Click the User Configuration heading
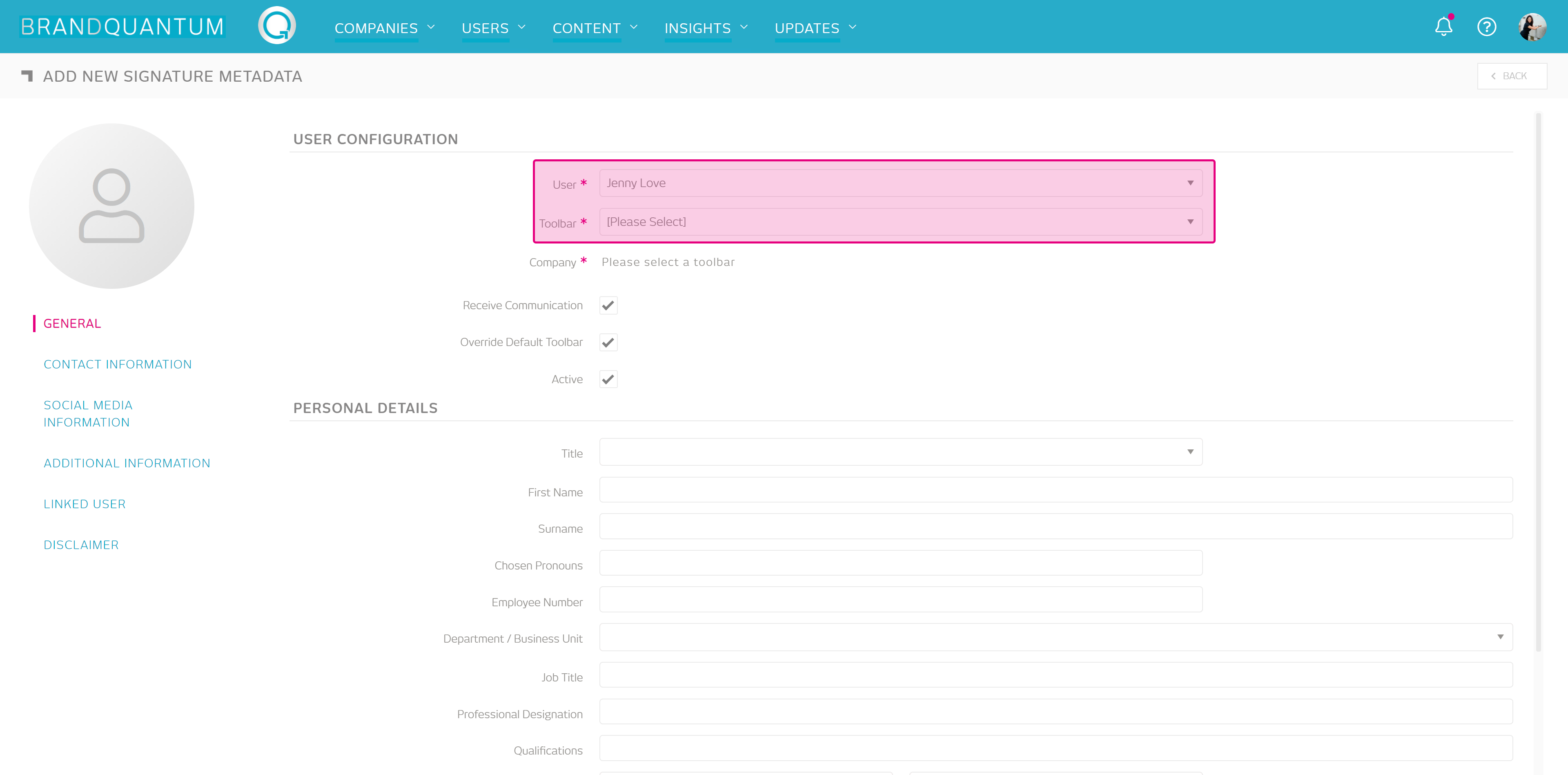Screen dimensions: 1568x775 tap(376, 139)
